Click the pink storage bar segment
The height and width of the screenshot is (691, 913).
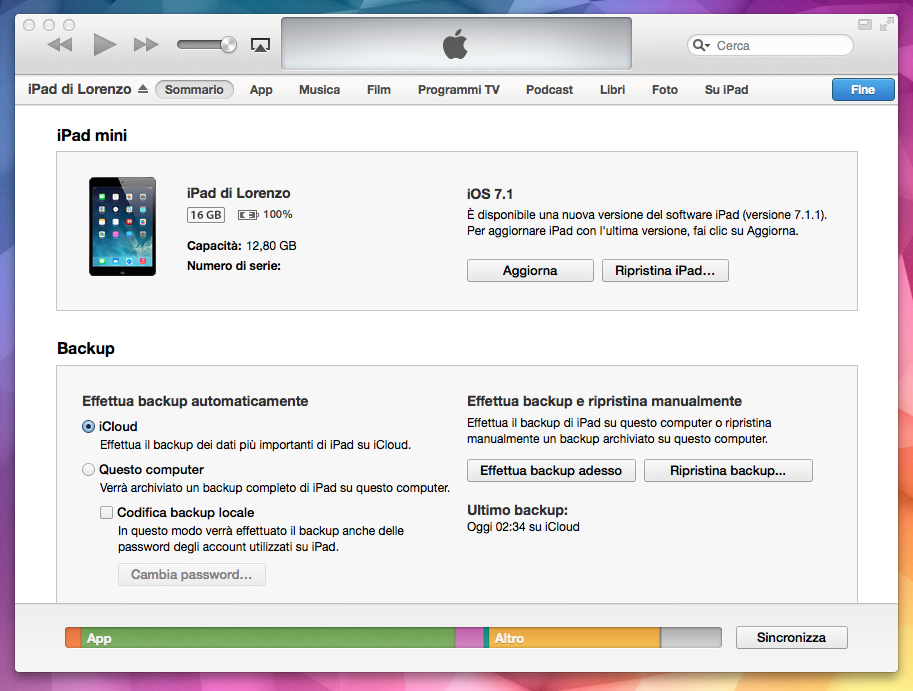point(469,637)
